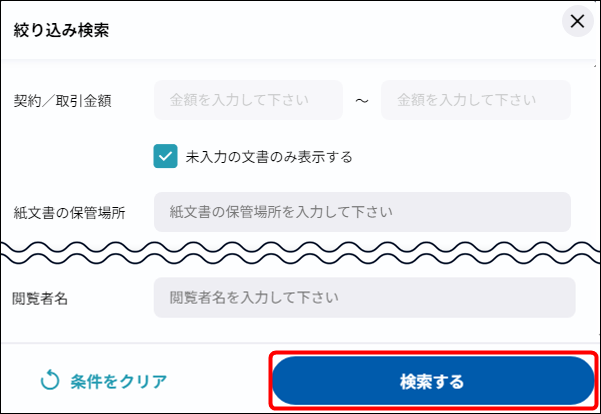Click the 条件をクリア text link
601x414 pixels.
118,381
